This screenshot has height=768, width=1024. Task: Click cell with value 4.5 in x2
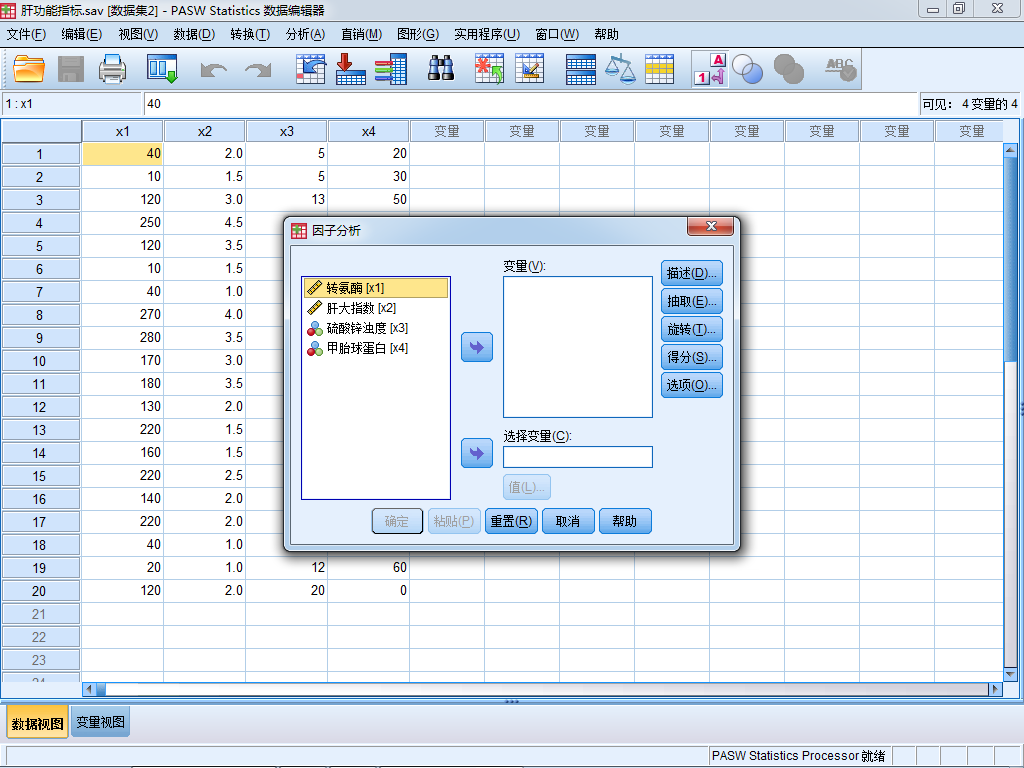pos(204,223)
